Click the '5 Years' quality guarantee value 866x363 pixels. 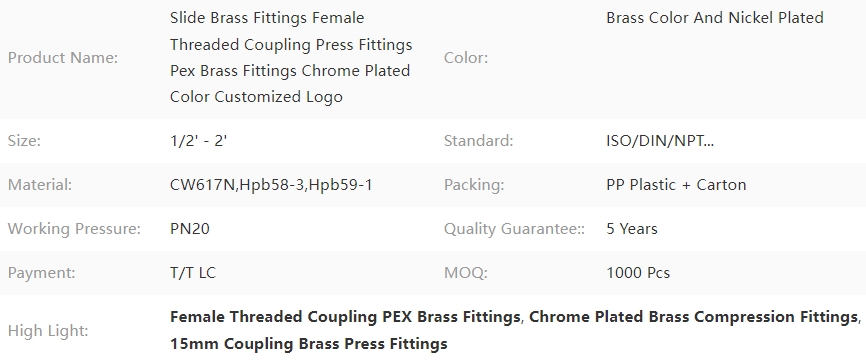632,229
